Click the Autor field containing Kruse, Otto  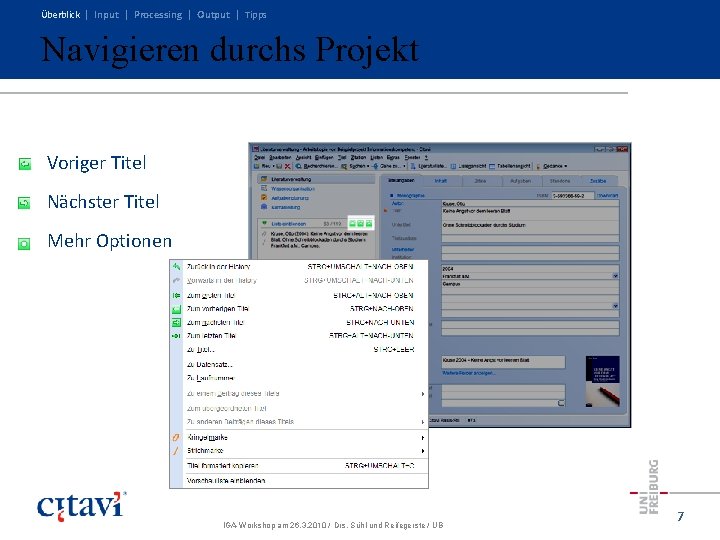pos(530,203)
